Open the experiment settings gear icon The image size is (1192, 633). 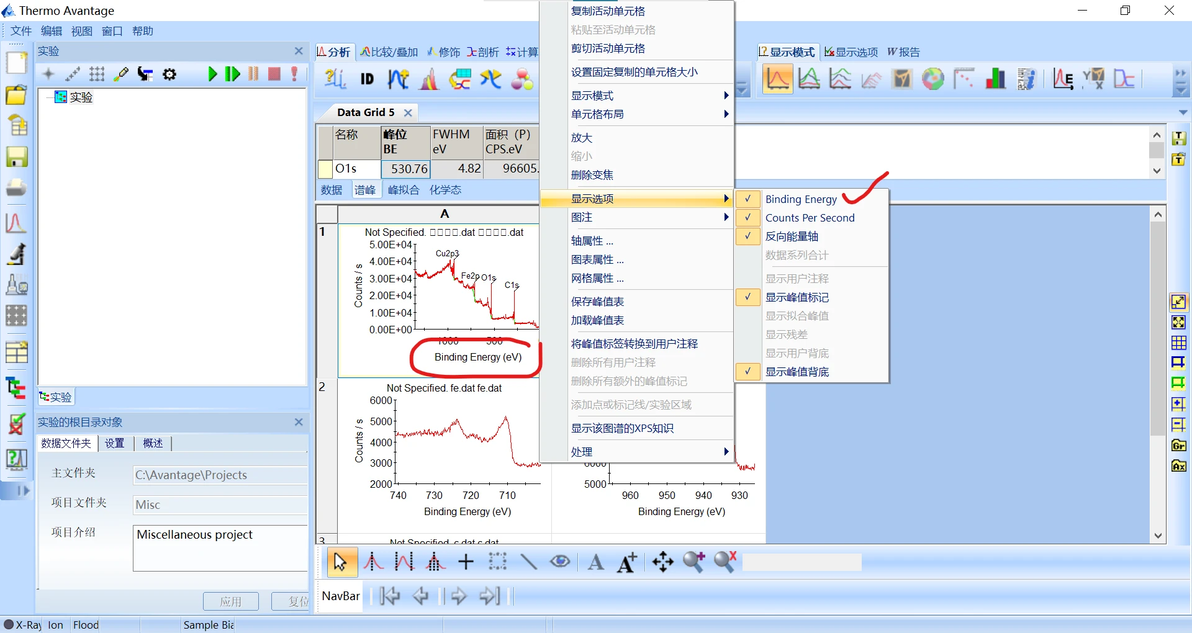(x=170, y=74)
